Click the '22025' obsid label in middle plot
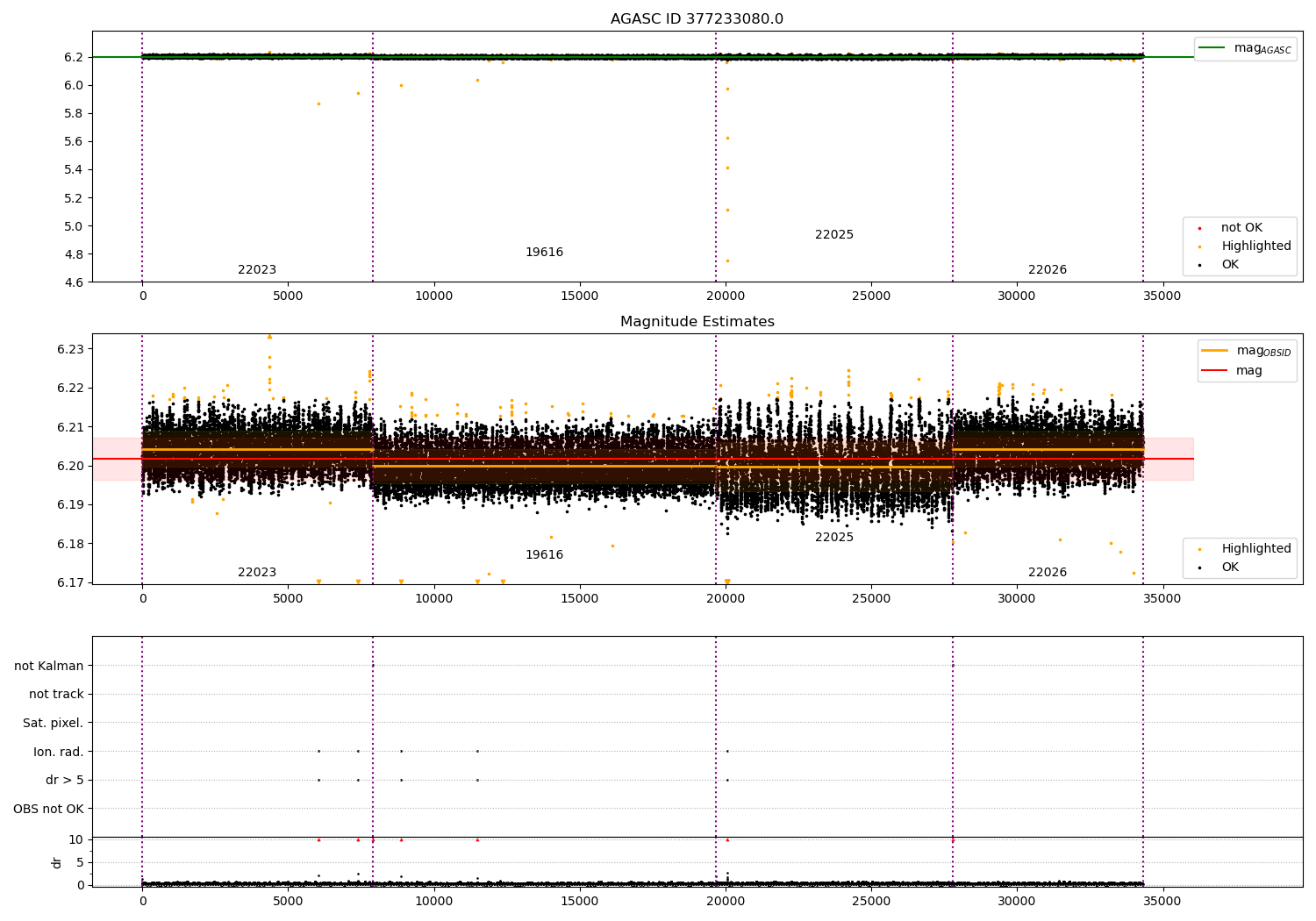Screen dimensions: 1316x921 (x=834, y=538)
